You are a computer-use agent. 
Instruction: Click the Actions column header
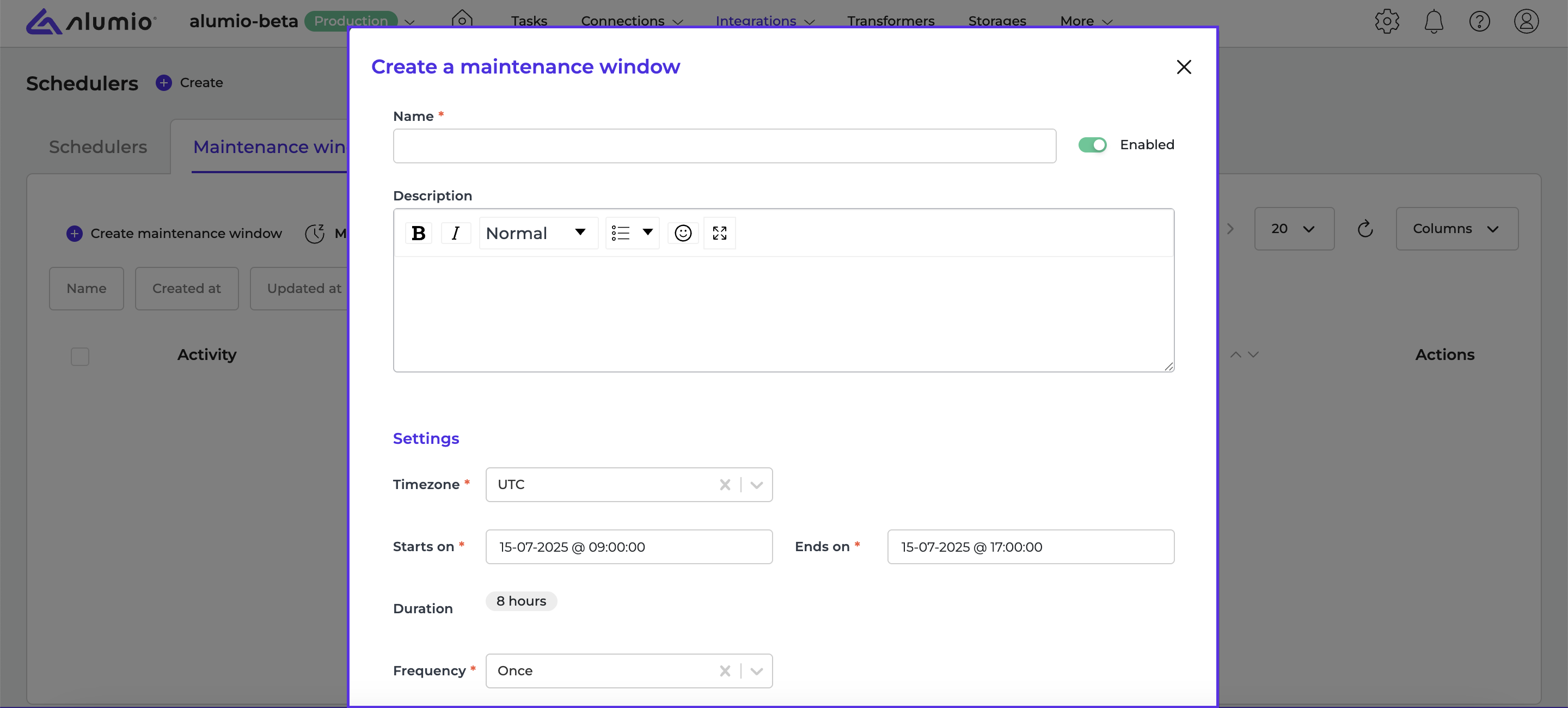click(1444, 355)
